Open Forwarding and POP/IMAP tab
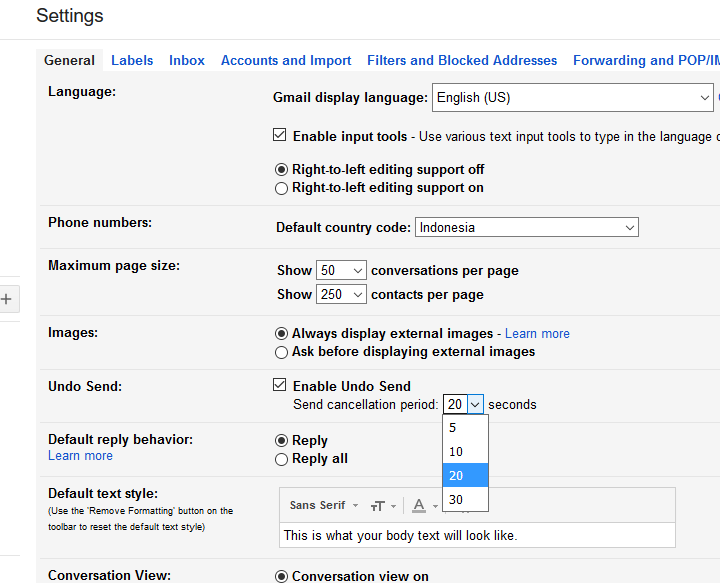 point(647,60)
